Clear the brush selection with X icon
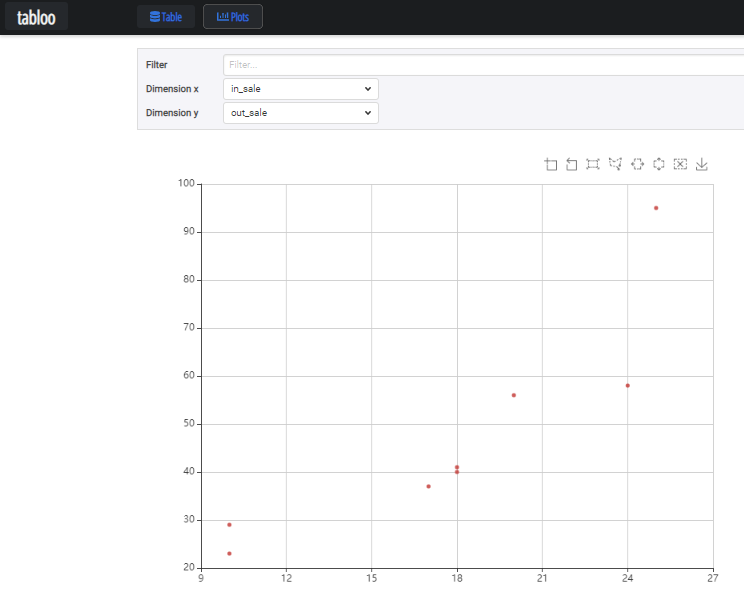Viewport: 744px width, 592px height. (680, 164)
